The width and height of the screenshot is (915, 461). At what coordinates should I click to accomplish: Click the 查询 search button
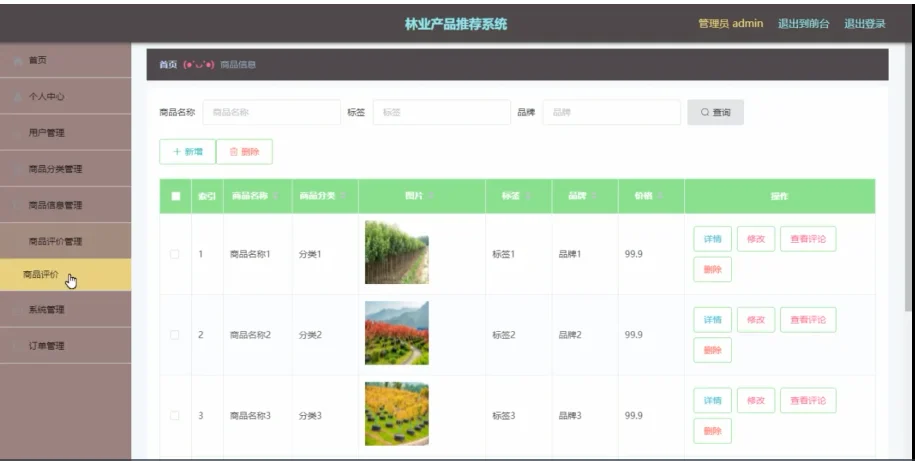[x=715, y=112]
